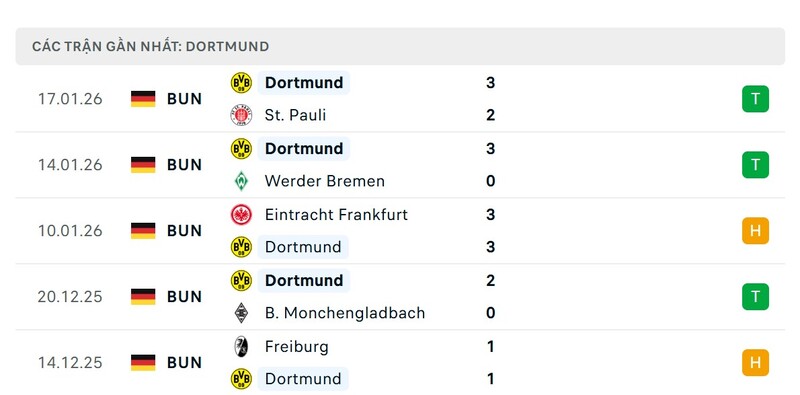Image resolution: width=800 pixels, height=395 pixels.
Task: Open B. Monchengladbach team name link
Action: [345, 313]
